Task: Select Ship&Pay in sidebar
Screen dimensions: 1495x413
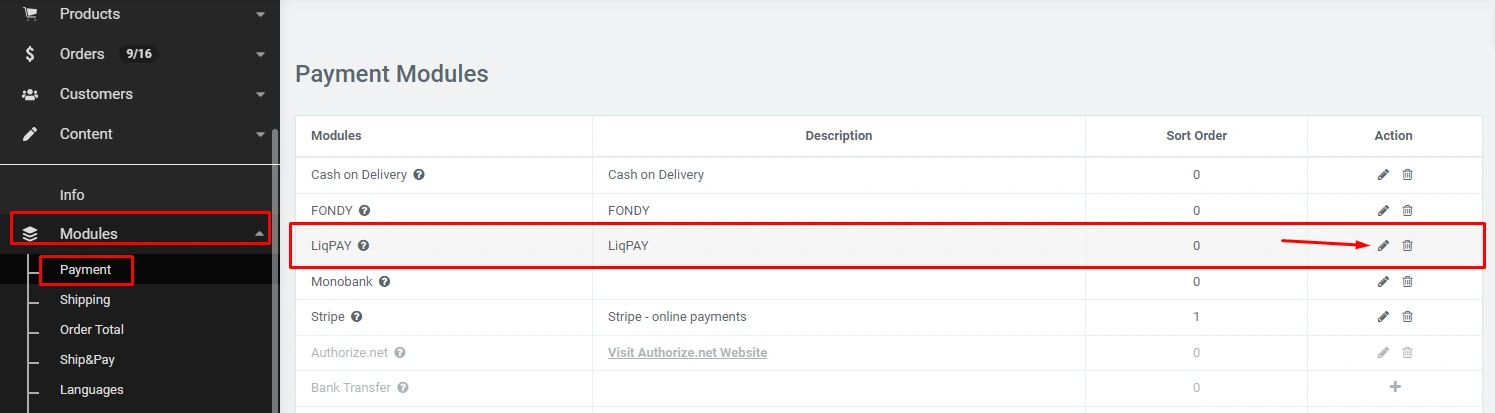Action: click(87, 360)
